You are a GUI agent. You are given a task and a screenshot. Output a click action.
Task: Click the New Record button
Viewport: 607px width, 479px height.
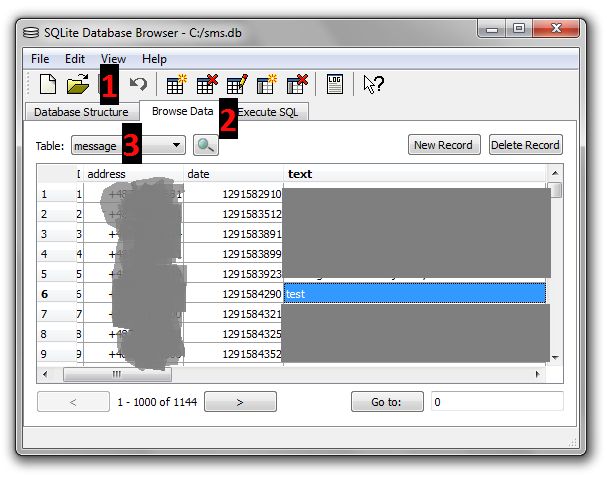[x=444, y=145]
